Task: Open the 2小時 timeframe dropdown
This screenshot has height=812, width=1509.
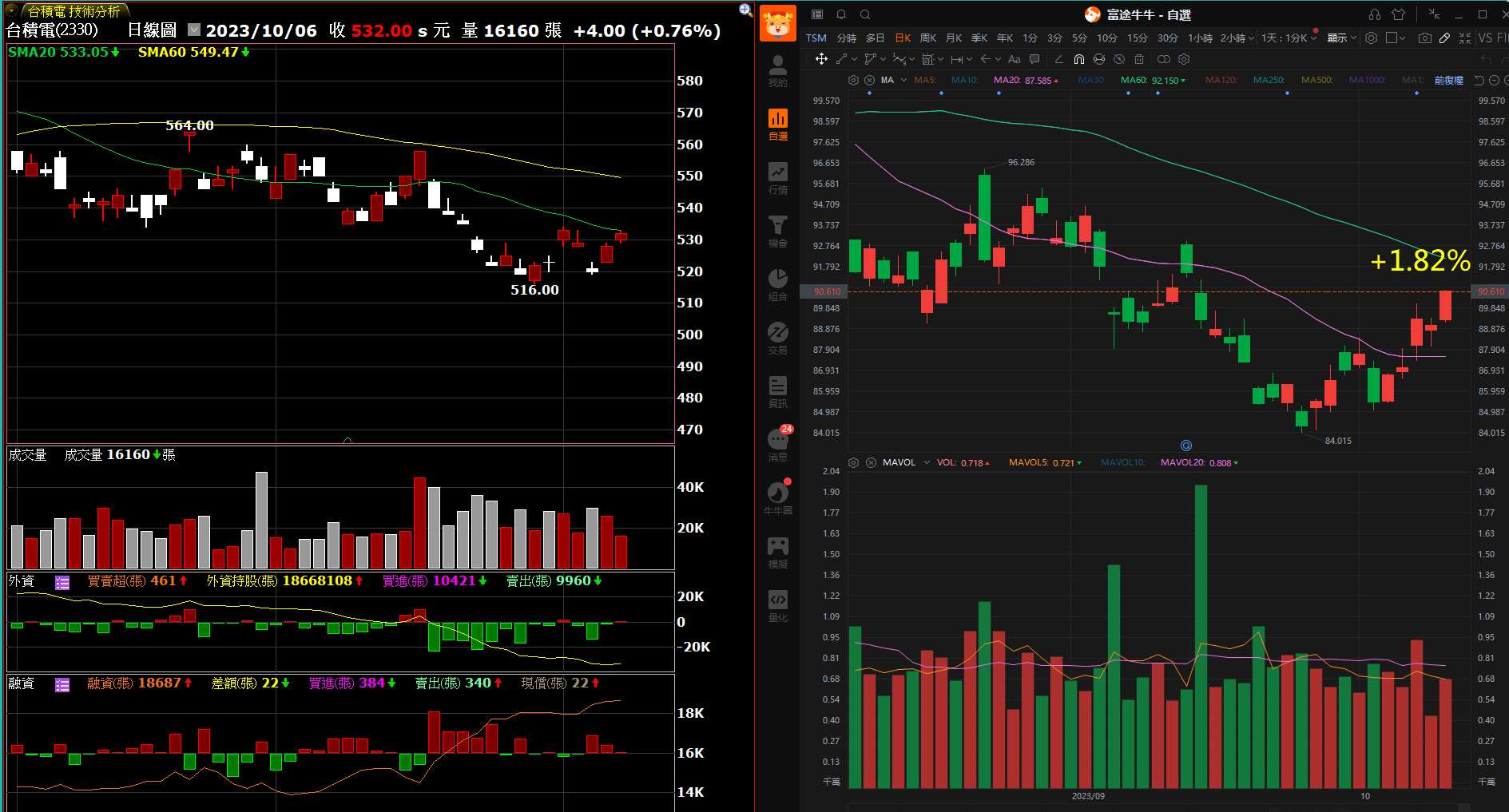Action: pos(1251,38)
